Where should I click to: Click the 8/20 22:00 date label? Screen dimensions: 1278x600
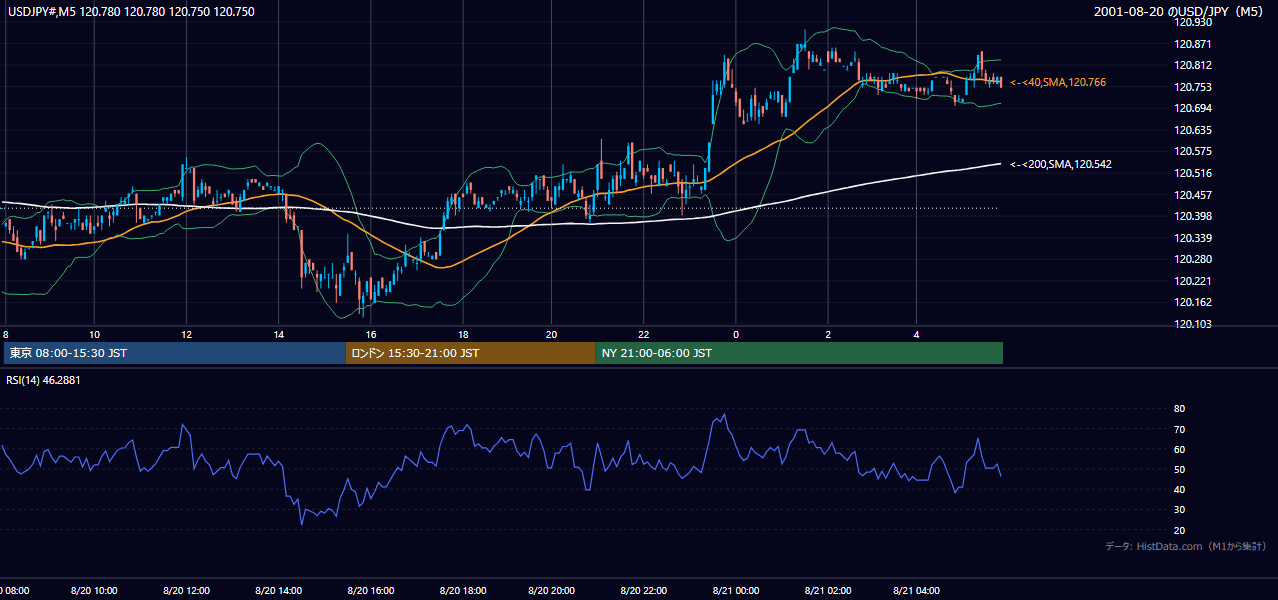pyautogui.click(x=644, y=590)
